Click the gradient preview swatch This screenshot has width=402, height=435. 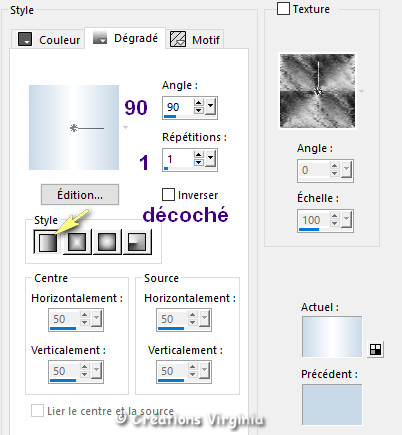click(74, 127)
